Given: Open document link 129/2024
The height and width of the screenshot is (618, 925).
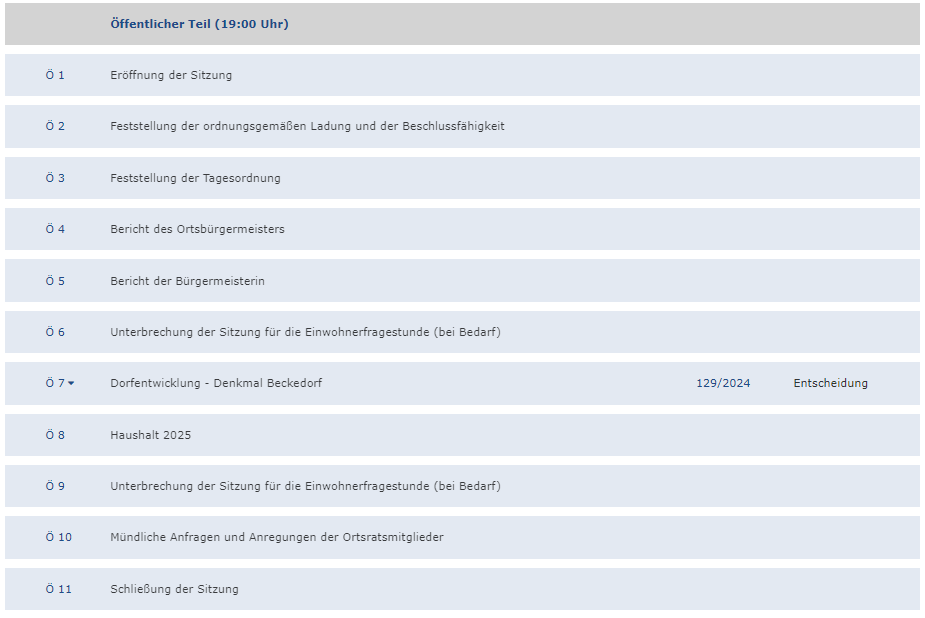Looking at the screenshot, I should [x=723, y=383].
